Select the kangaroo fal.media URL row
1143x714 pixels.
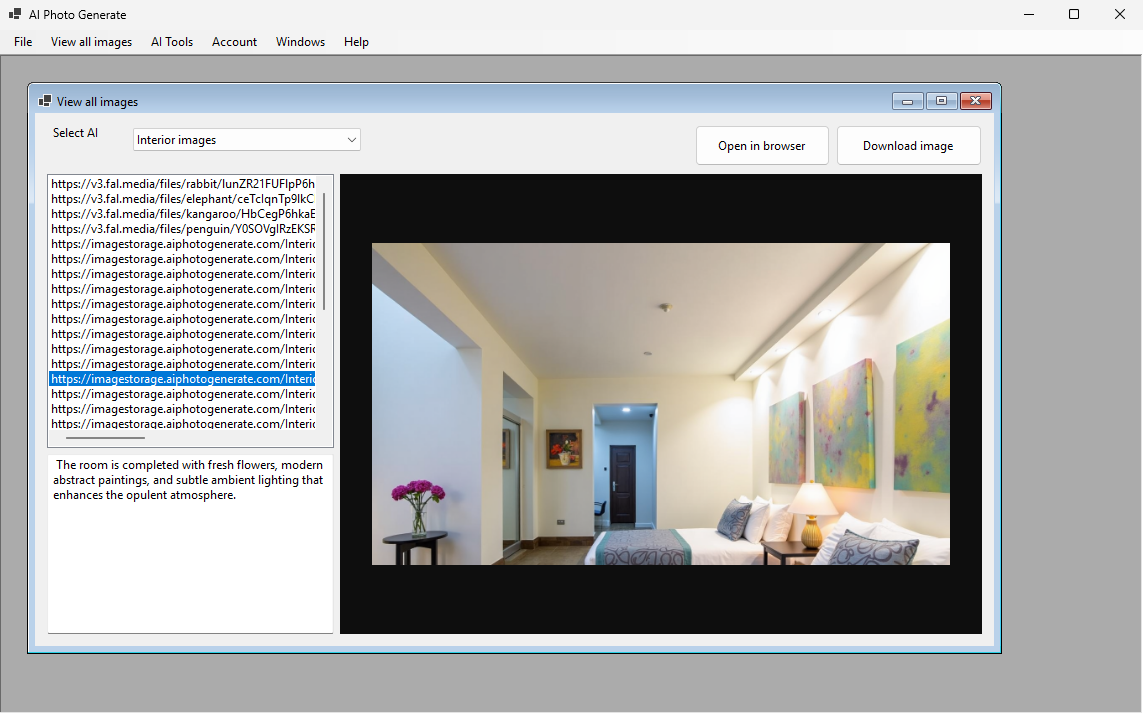(182, 214)
